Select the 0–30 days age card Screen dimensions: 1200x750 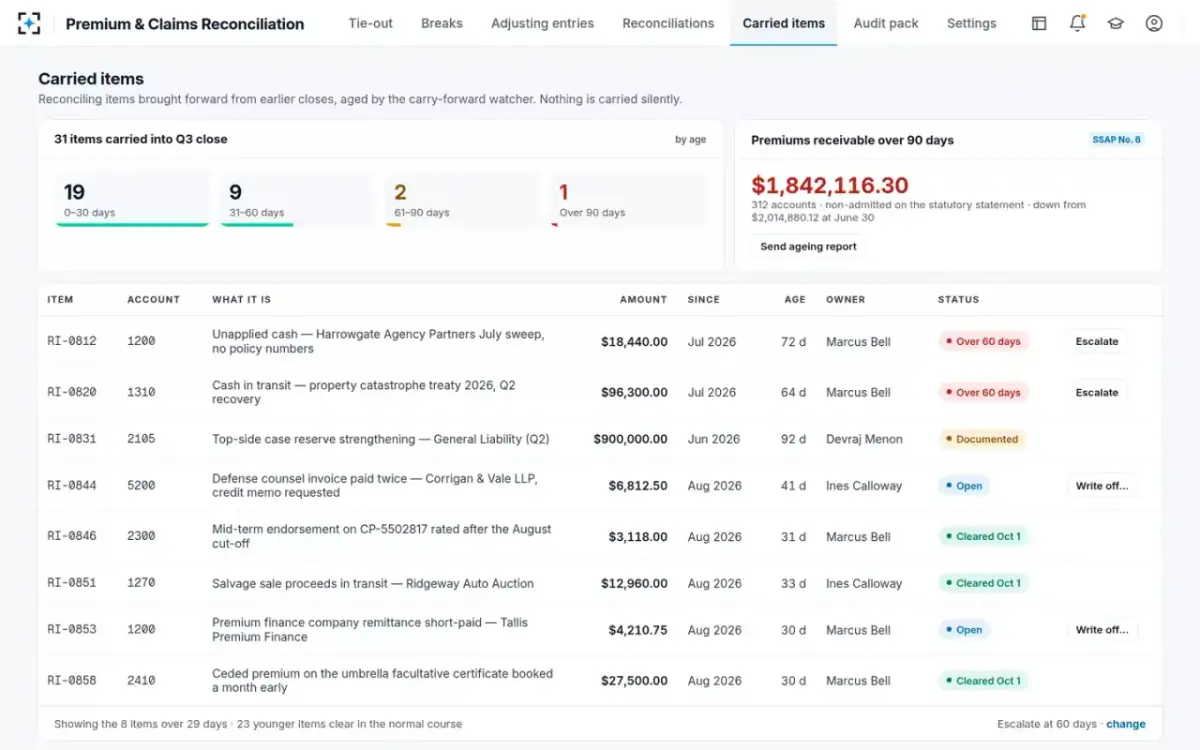132,200
